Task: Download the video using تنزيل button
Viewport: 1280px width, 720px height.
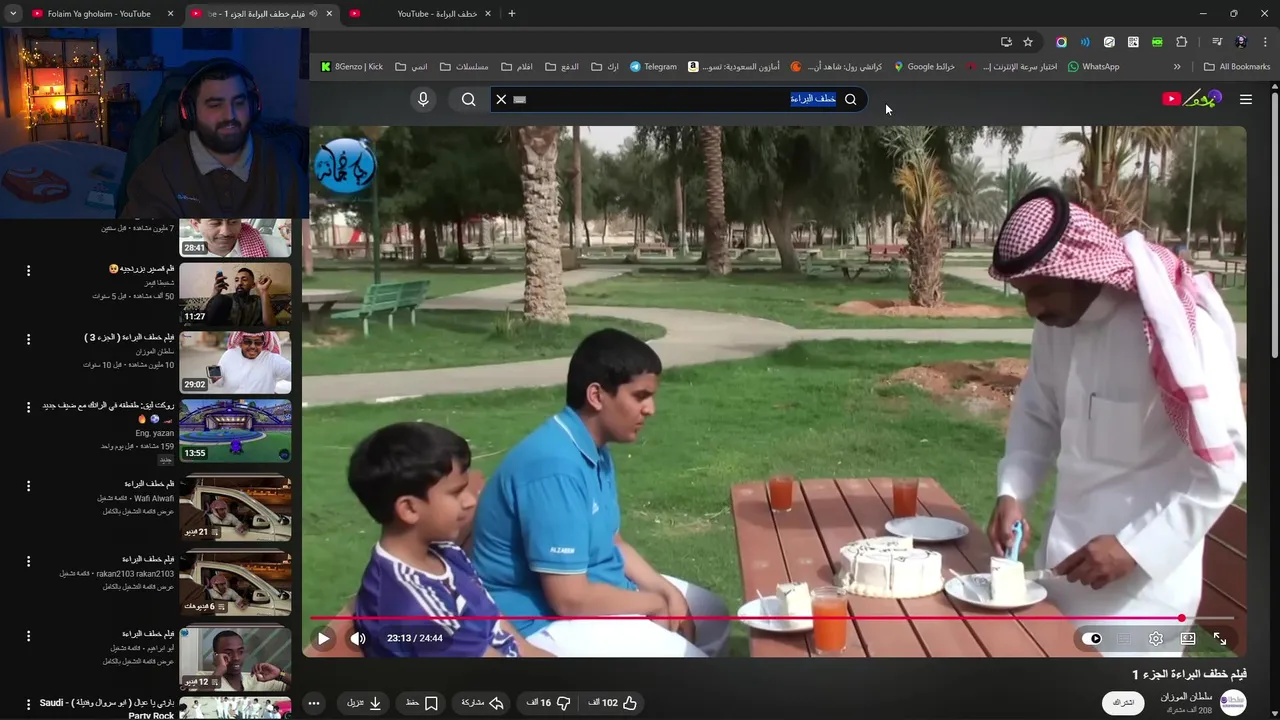Action: (364, 703)
